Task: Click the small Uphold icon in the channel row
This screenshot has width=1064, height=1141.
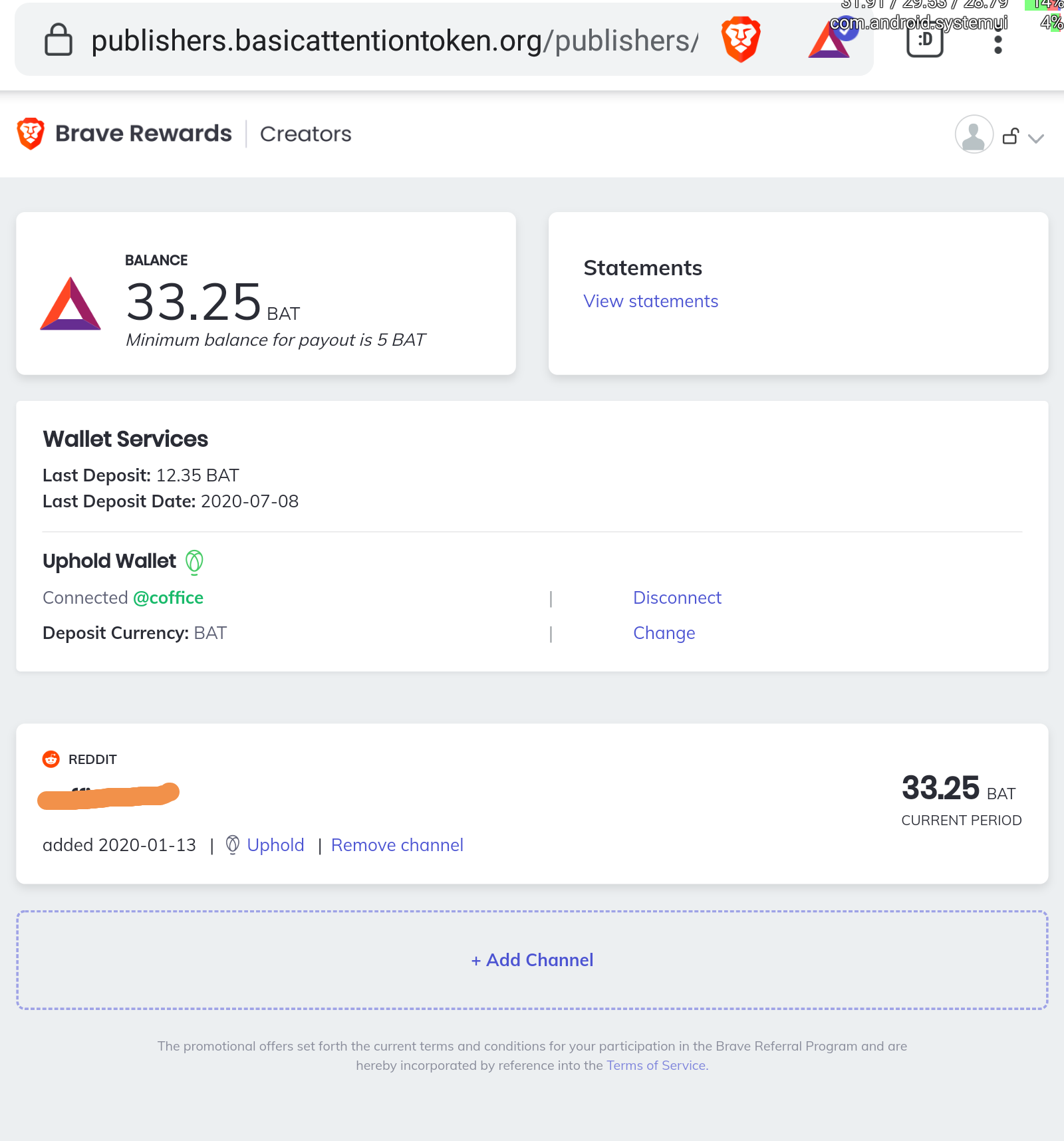Action: tap(233, 844)
